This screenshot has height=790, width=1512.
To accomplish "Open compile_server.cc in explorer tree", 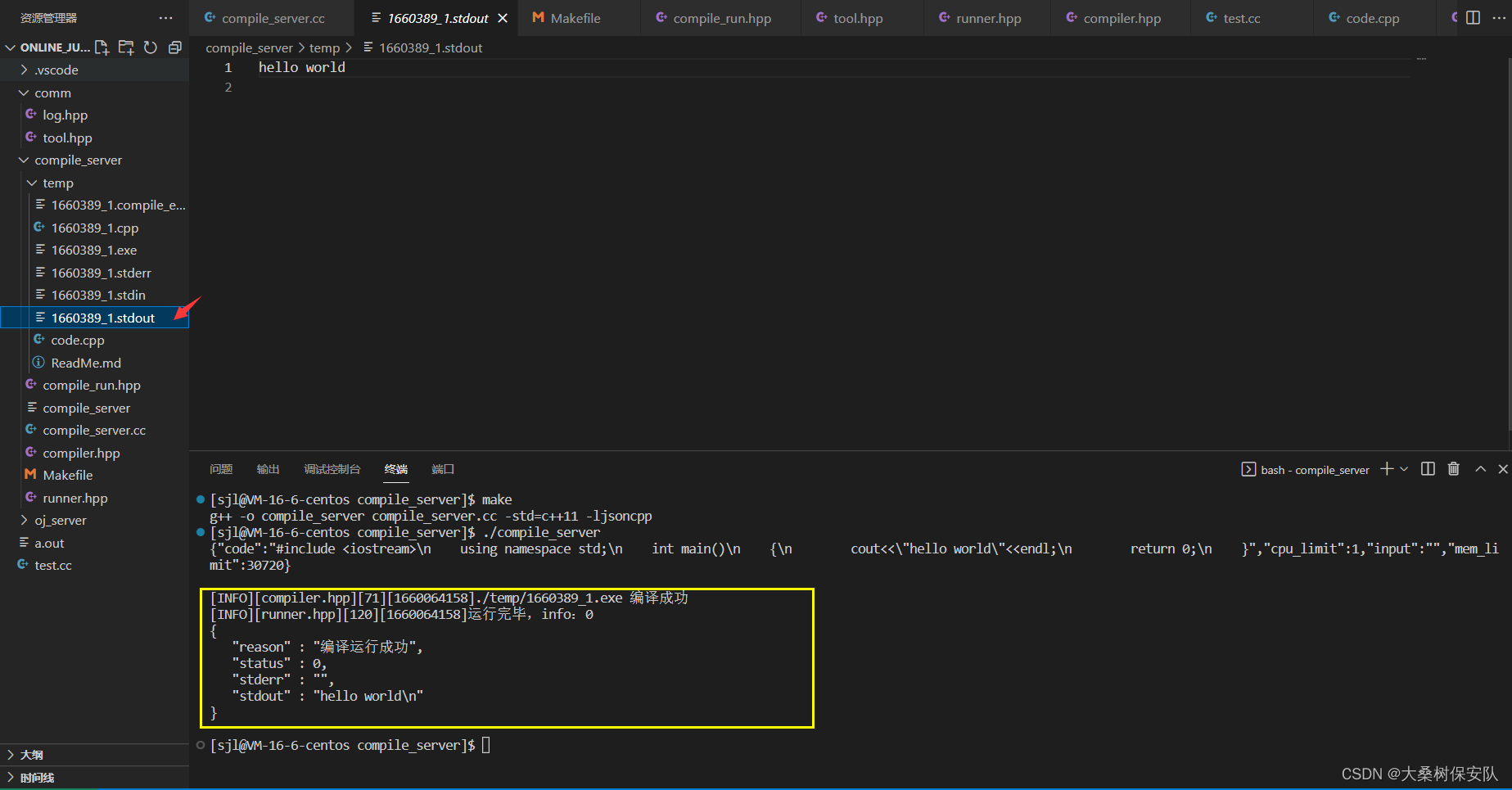I will (x=94, y=431).
